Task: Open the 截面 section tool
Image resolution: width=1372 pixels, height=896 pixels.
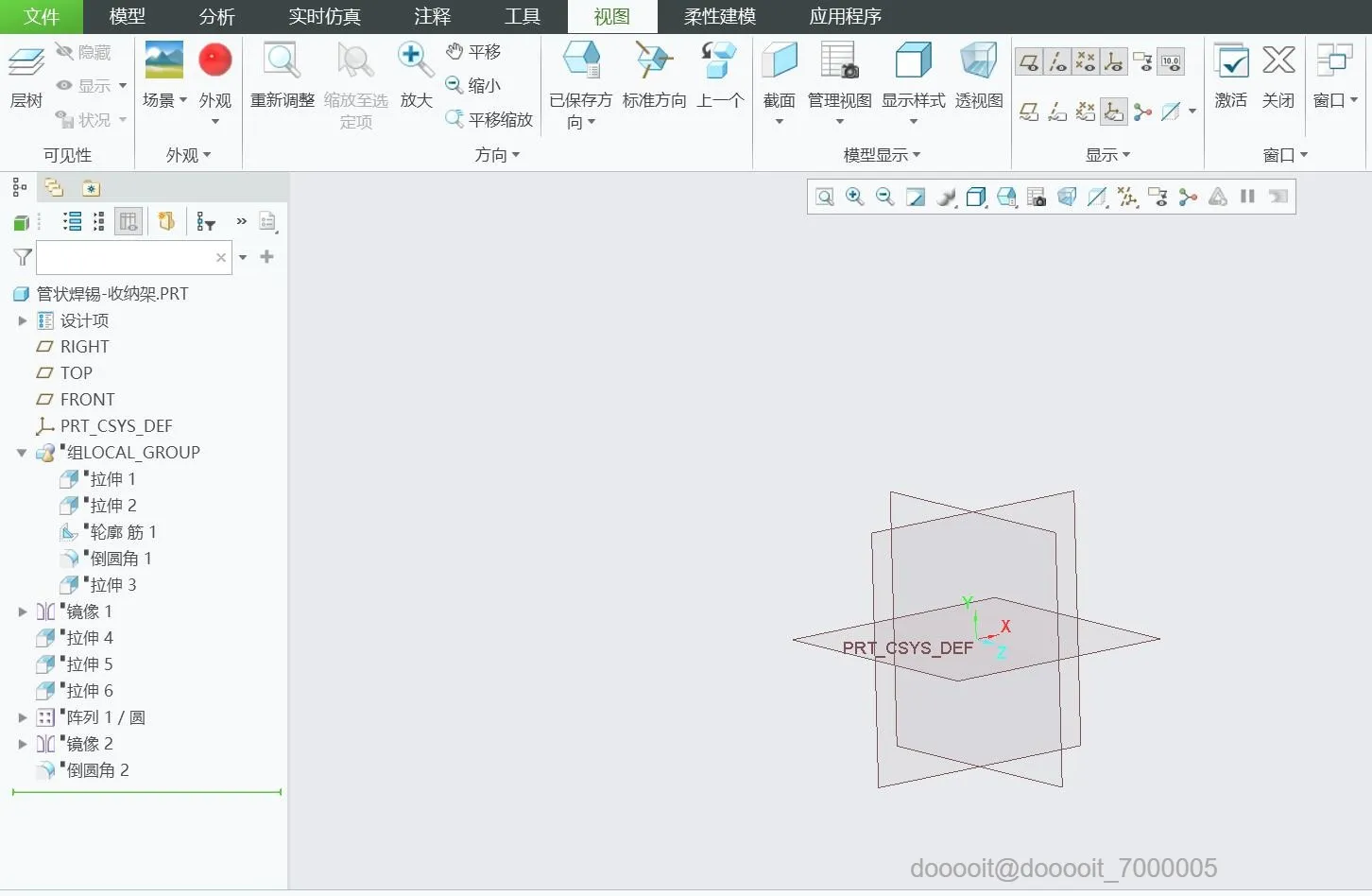Action: 780,83
